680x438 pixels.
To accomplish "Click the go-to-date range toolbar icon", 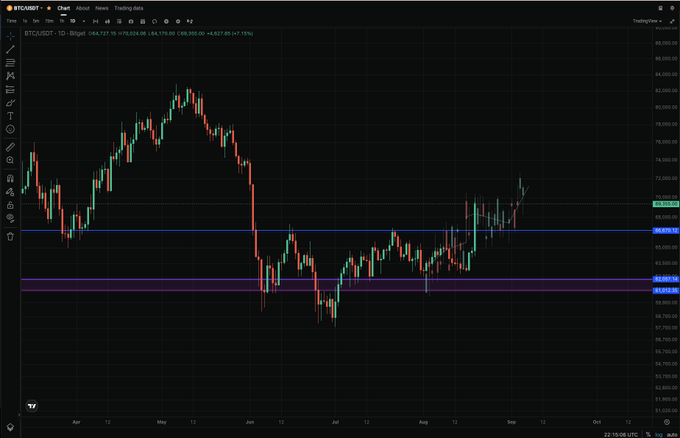I will pos(95,21).
